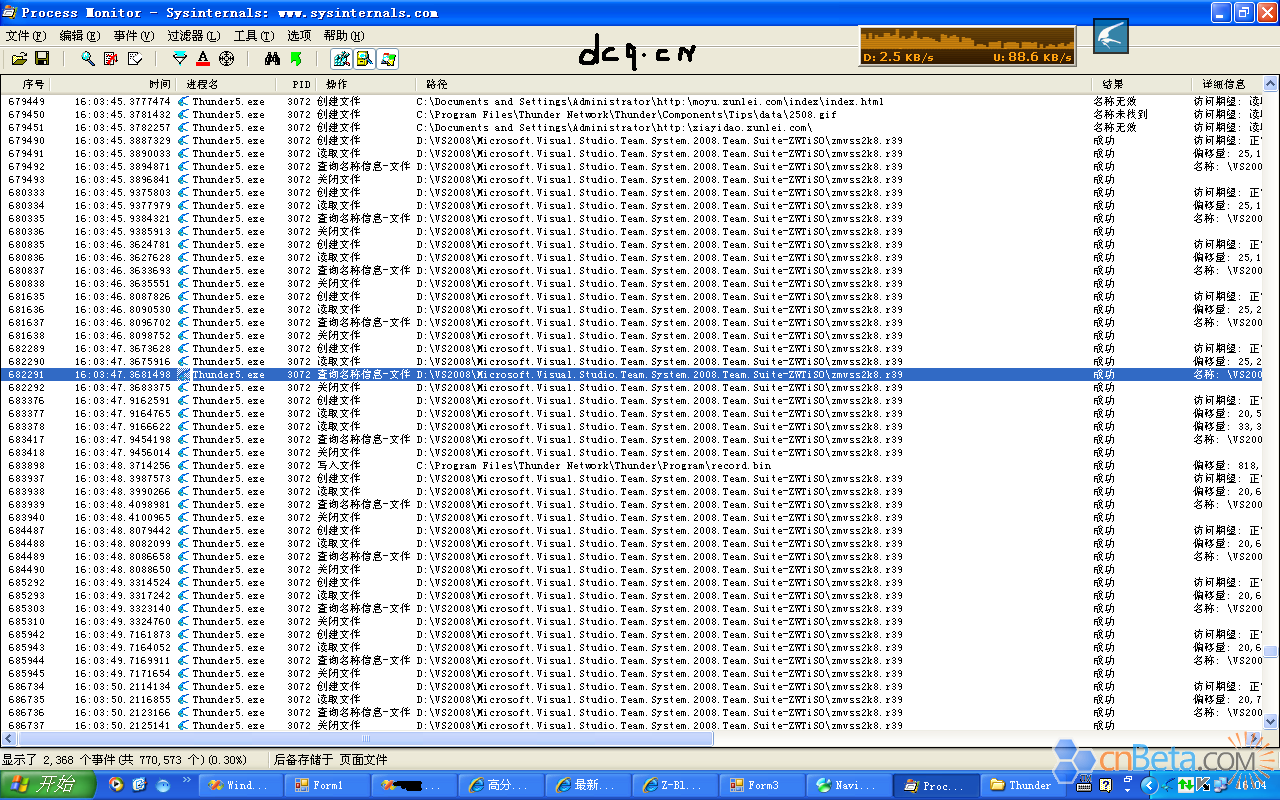The height and width of the screenshot is (800, 1280).
Task: Select the row with path ending 2508.gif
Action: pyautogui.click(x=631, y=114)
